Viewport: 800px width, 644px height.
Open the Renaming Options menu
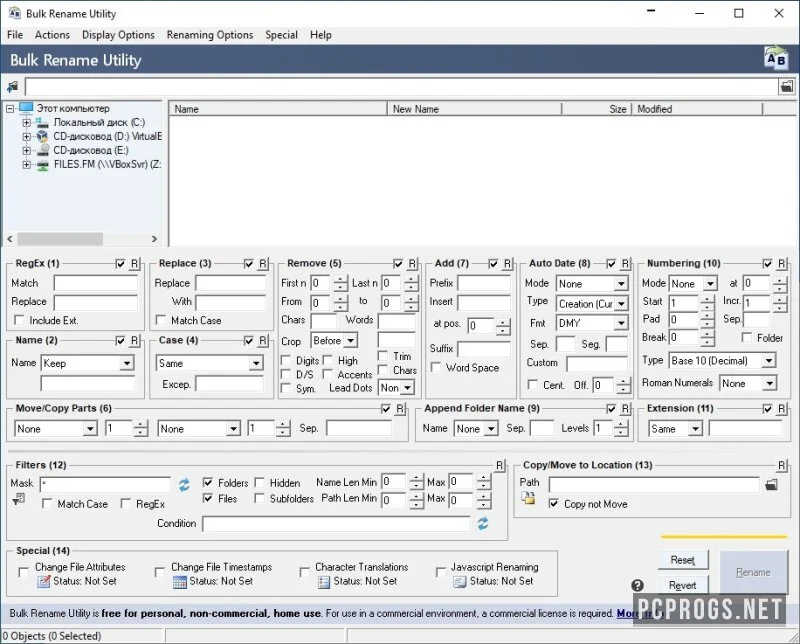pos(210,35)
